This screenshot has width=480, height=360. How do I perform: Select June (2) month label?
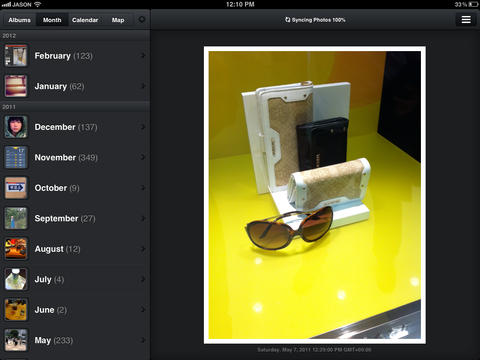pyautogui.click(x=51, y=310)
